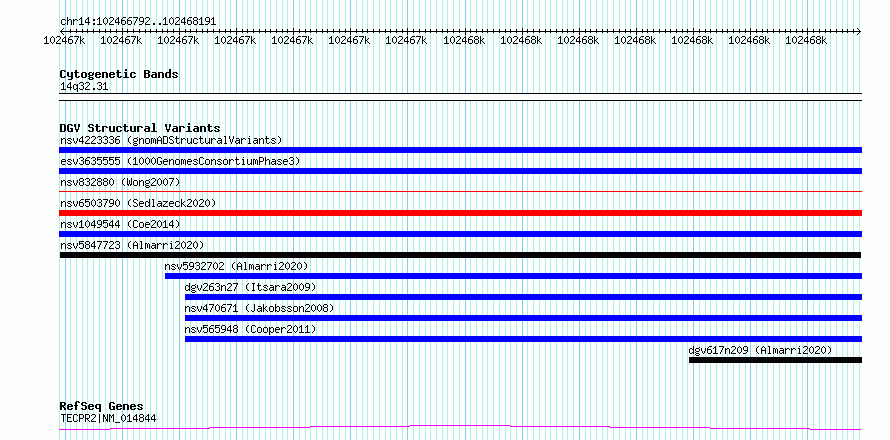Click the blue bar under dgv263n27
Screen dimensions: 890x440
pos(523,297)
